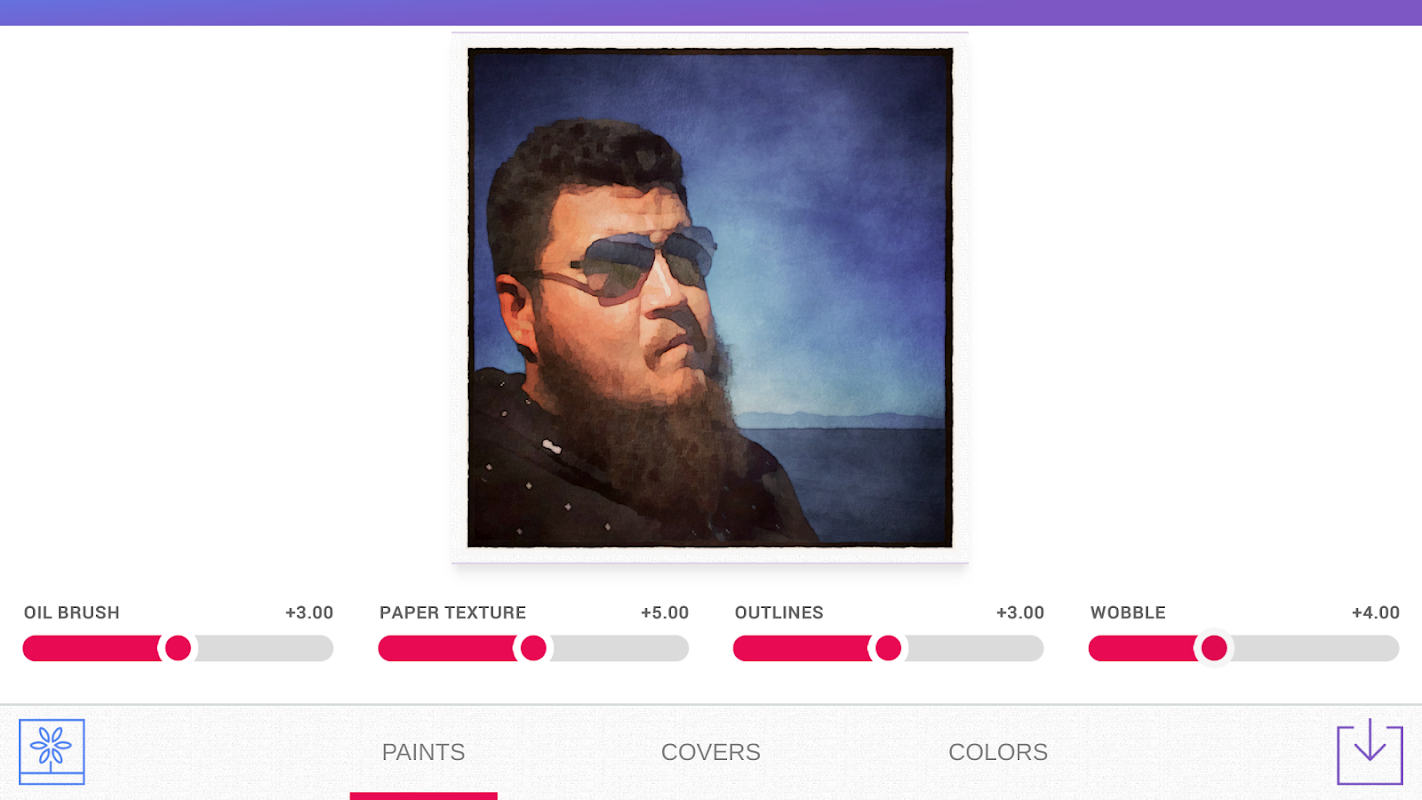
Task: Click the gray unfilled Paper Texture track
Action: [x=620, y=648]
